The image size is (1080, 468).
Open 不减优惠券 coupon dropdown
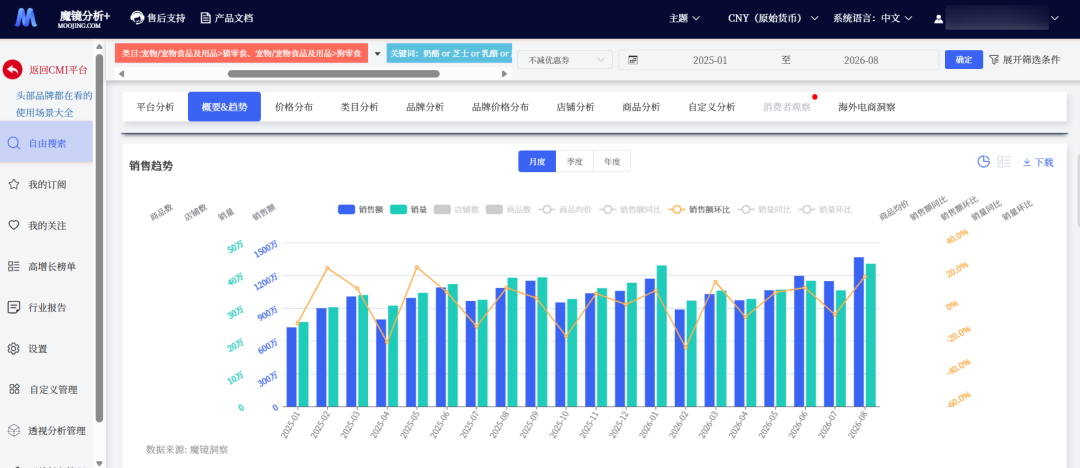point(565,60)
